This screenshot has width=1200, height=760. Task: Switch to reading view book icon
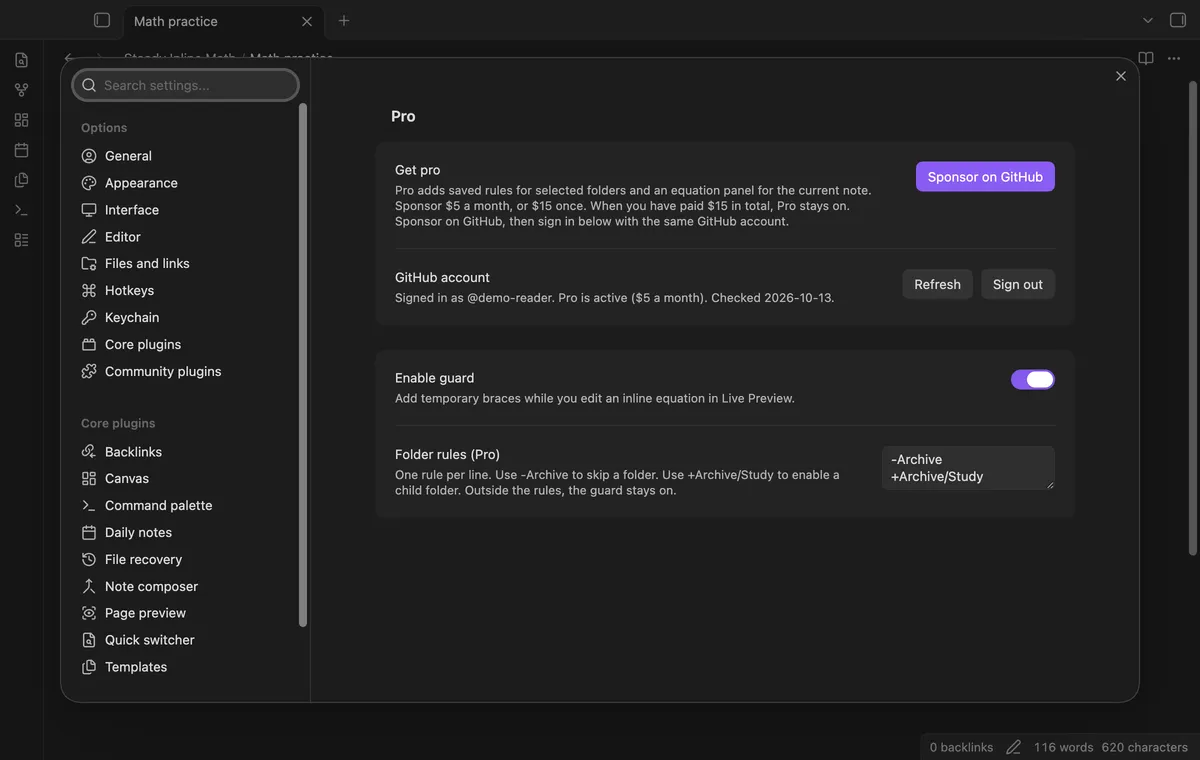pyautogui.click(x=1146, y=59)
